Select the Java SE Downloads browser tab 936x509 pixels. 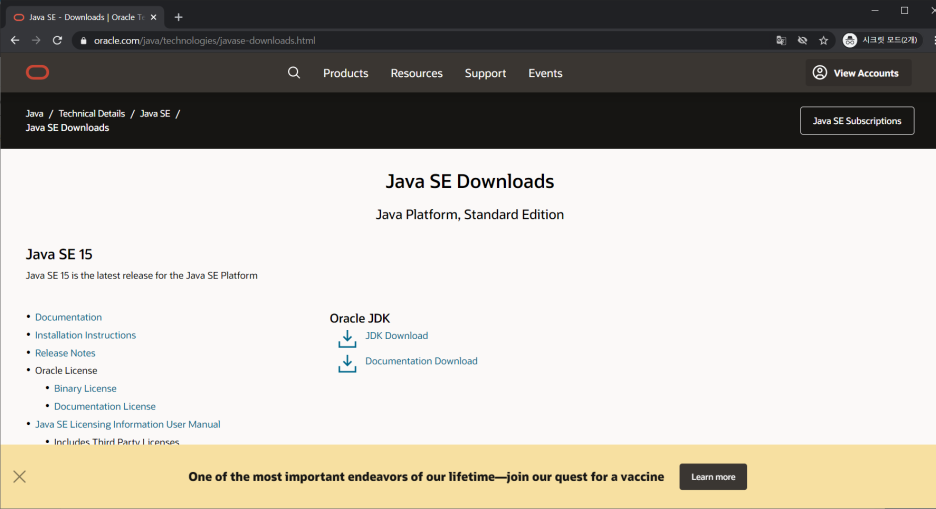[x=84, y=17]
